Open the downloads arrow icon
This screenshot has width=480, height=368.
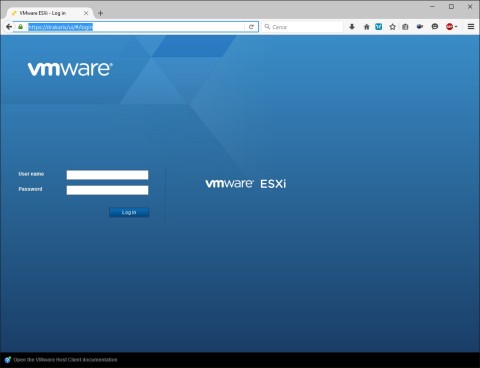(352, 27)
